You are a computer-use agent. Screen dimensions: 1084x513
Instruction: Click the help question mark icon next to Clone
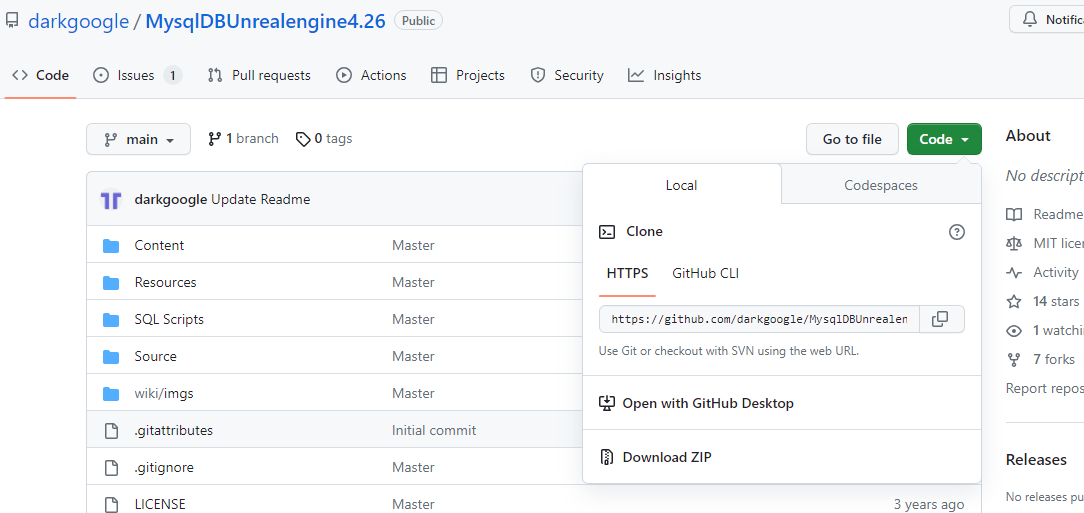(957, 232)
